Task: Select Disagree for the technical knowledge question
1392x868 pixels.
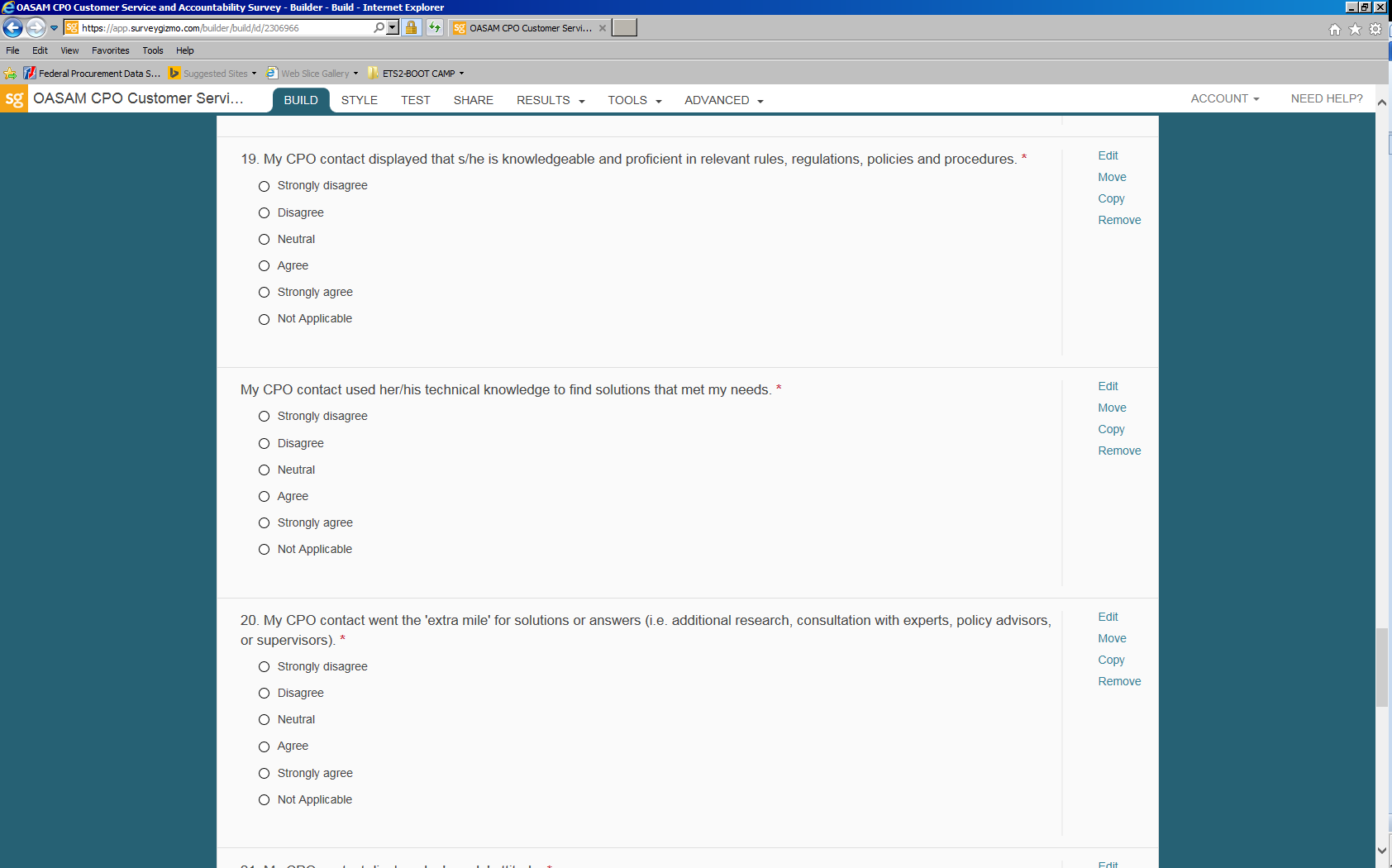Action: point(265,444)
